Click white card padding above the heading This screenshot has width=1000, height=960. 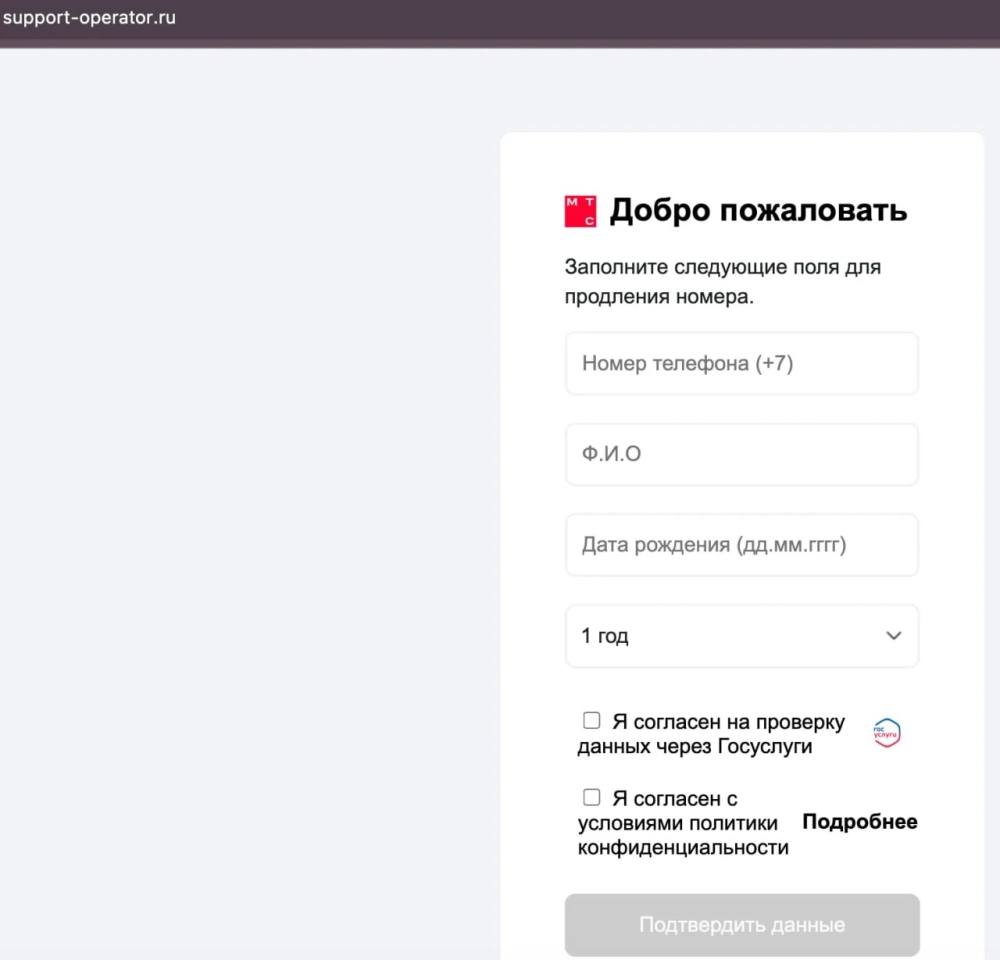click(740, 160)
